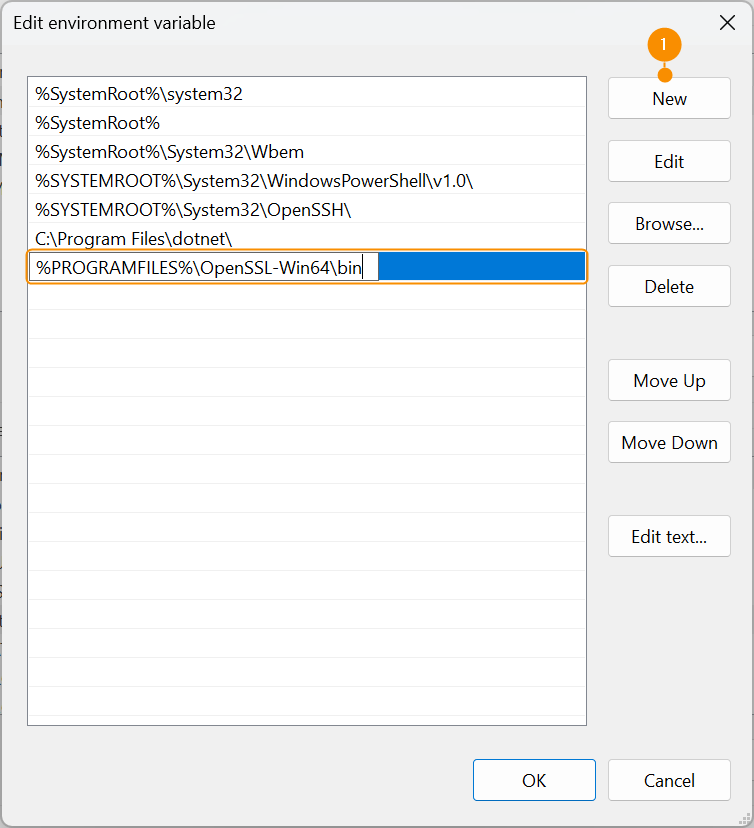Select the System32\Wbem path entry
Viewport: 754px width, 828px height.
click(170, 152)
